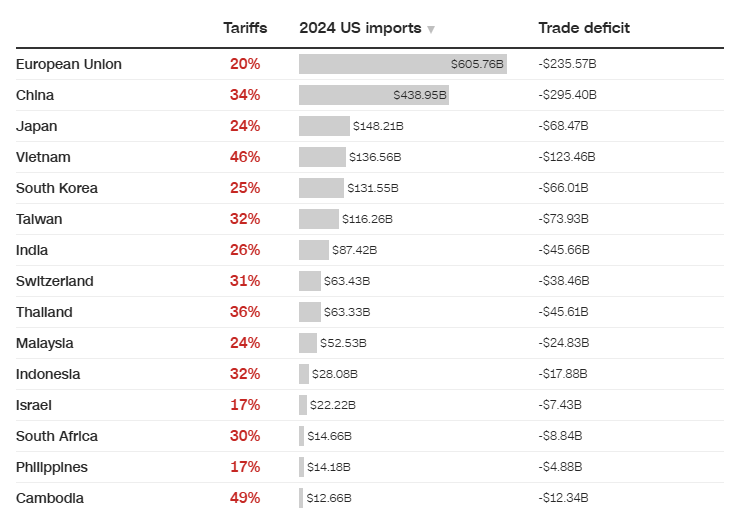Select the European Union row label
Image resolution: width=731 pixels, height=523 pixels.
[x=69, y=64]
